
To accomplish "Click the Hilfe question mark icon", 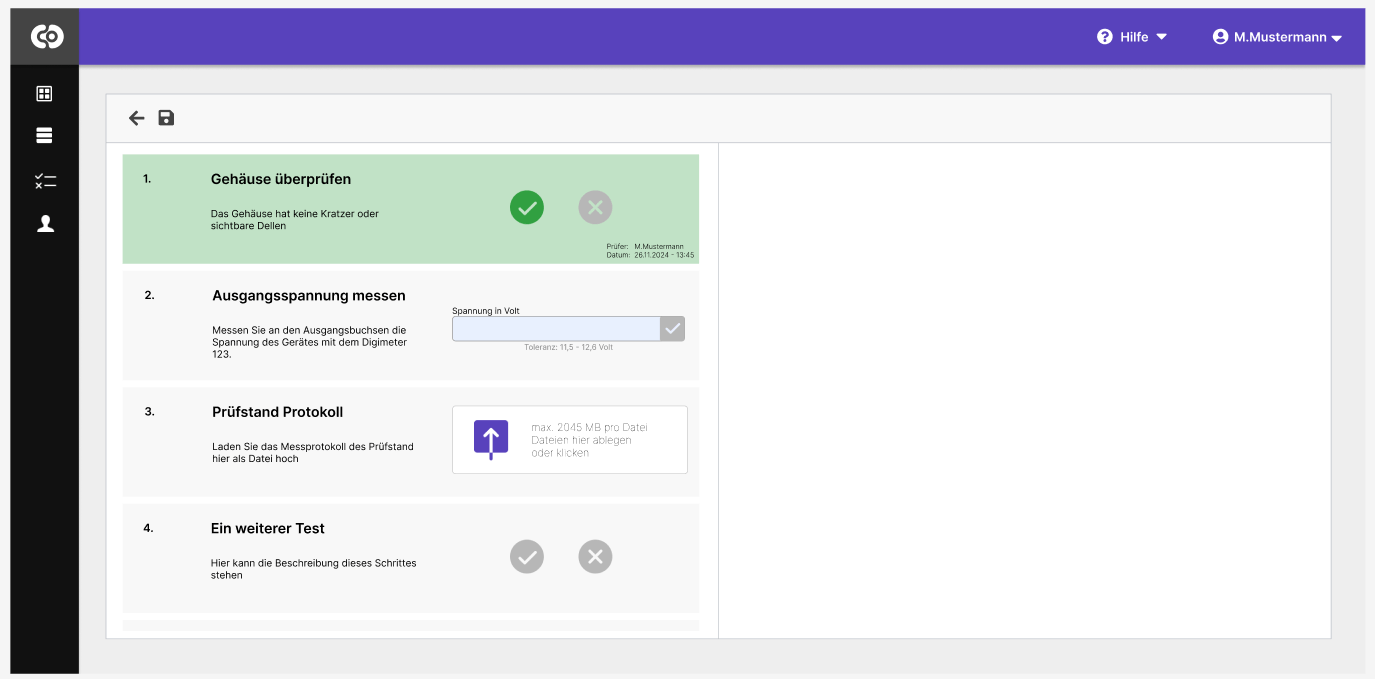I will (1105, 37).
